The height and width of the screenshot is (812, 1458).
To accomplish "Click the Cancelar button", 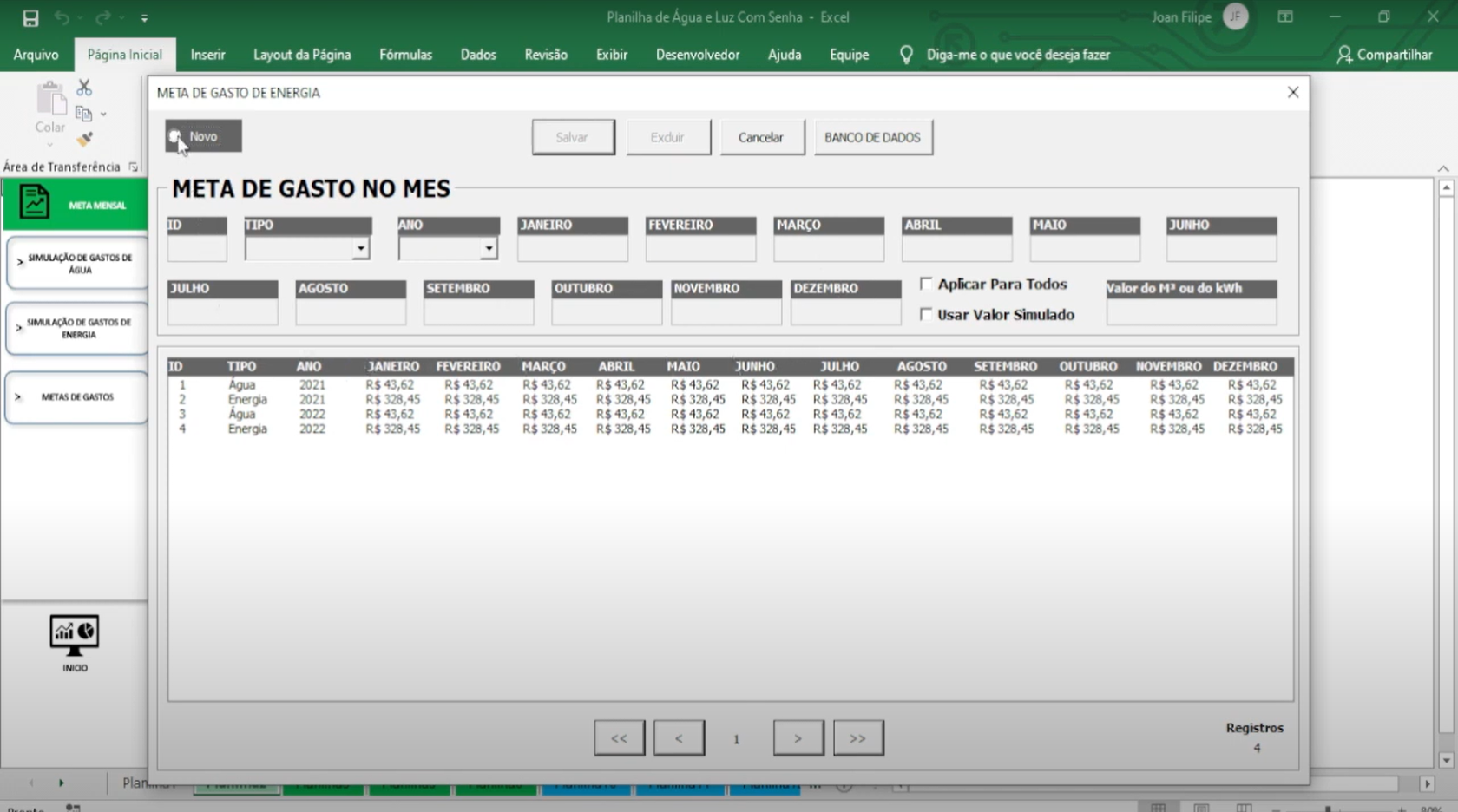I will click(x=761, y=137).
